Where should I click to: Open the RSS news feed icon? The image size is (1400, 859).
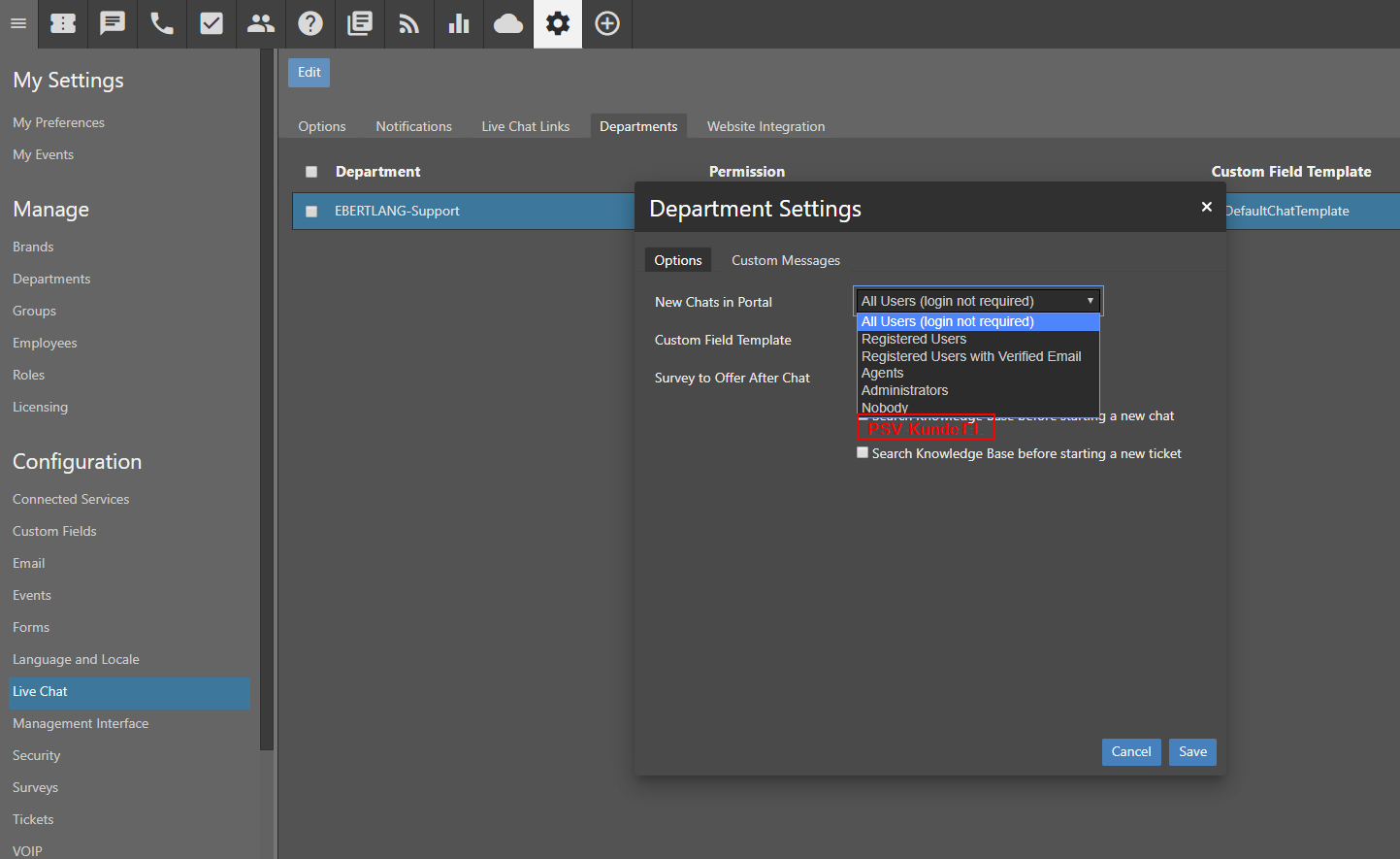[x=409, y=23]
